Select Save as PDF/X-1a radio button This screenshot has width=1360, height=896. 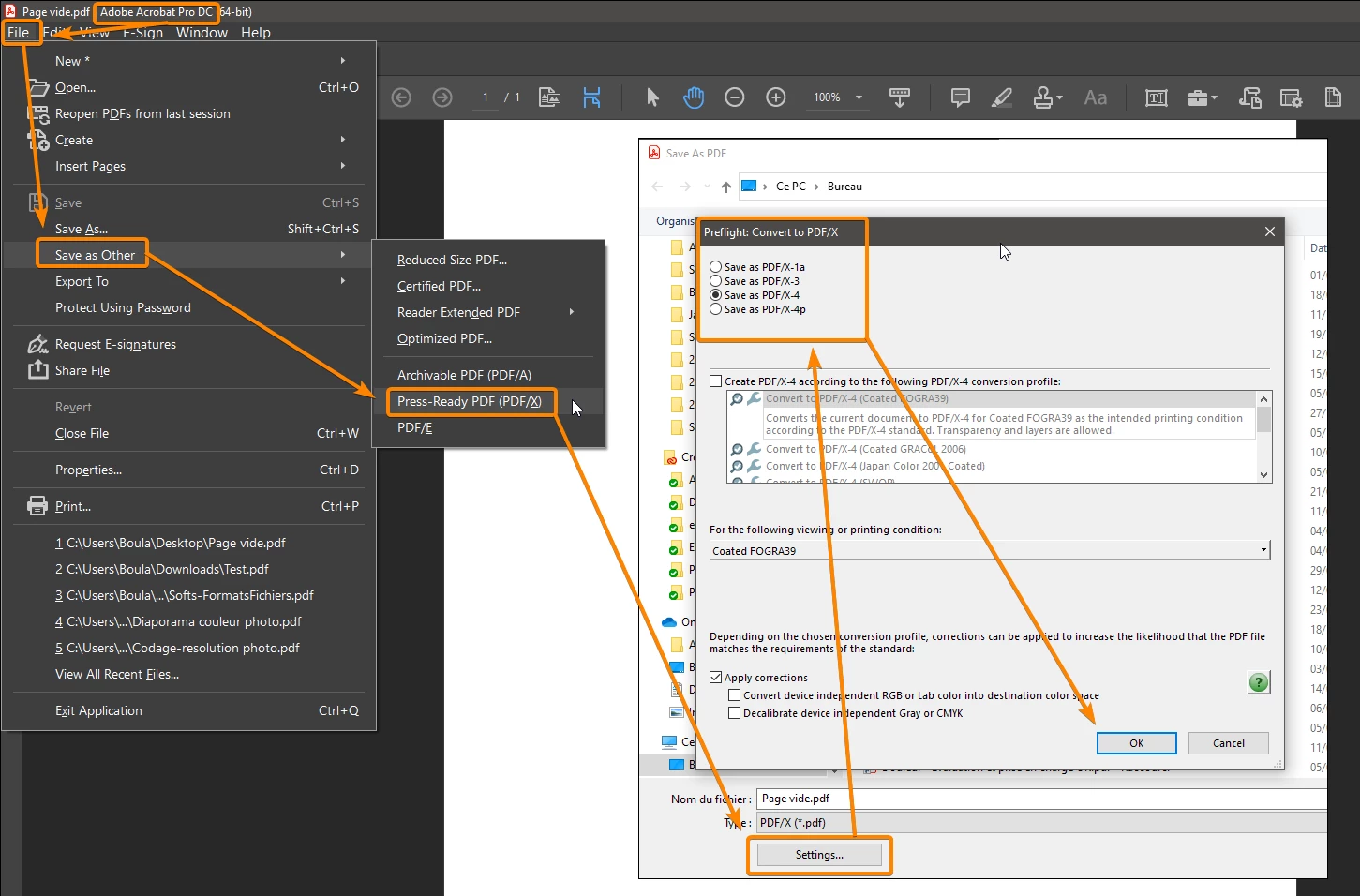(x=716, y=267)
